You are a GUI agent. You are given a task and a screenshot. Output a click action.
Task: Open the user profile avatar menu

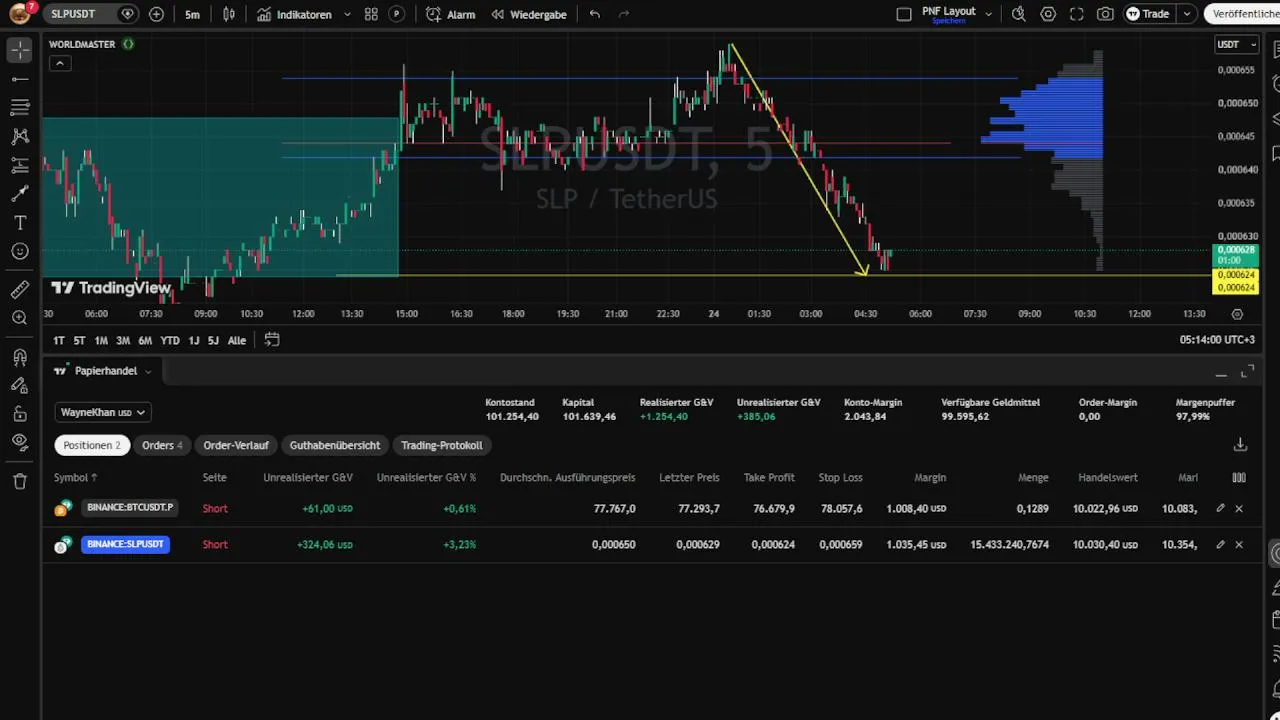pyautogui.click(x=20, y=14)
